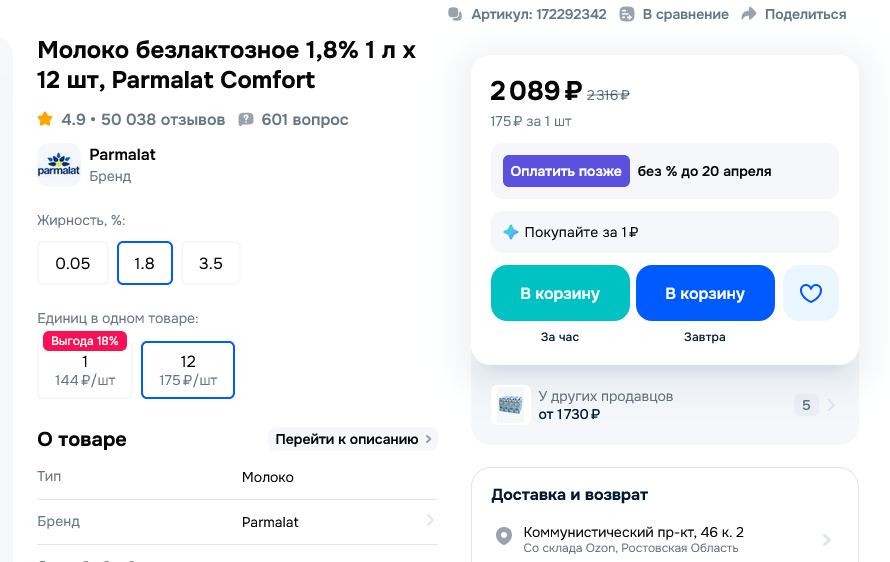Viewport: 890px width, 562px height.
Task: Click the questions speech bubble icon
Action: tap(246, 120)
